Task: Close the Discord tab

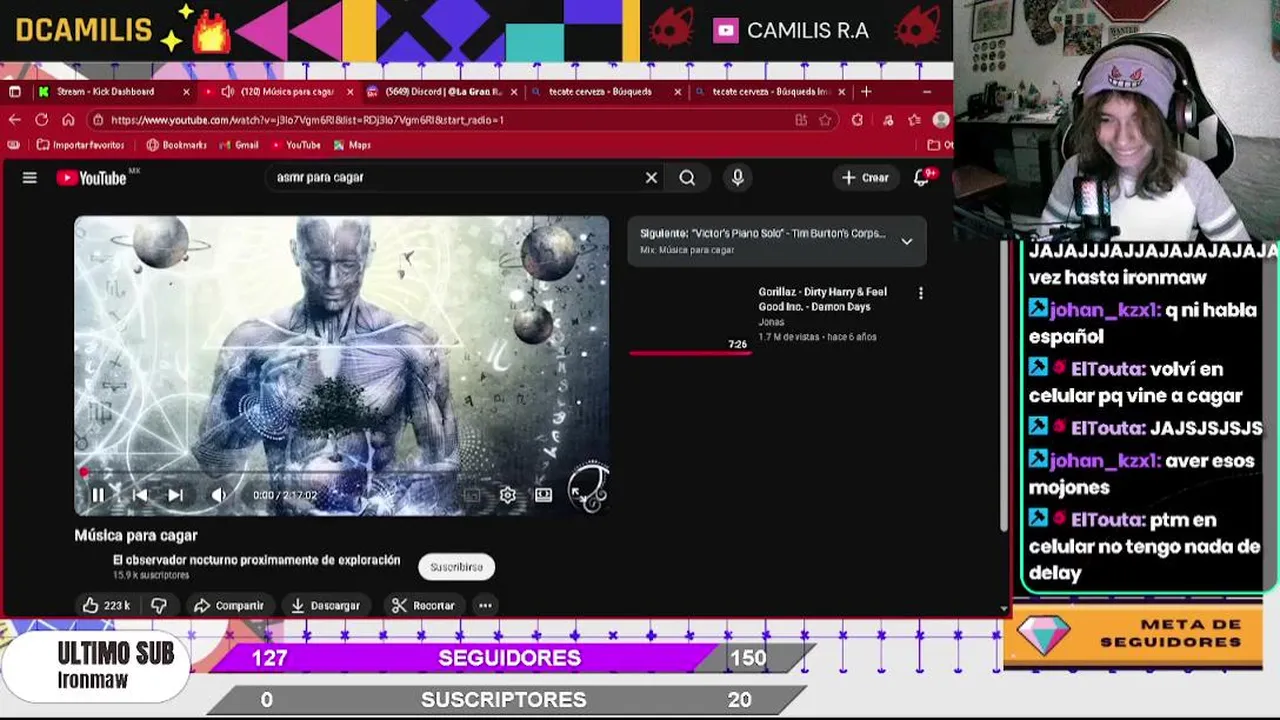Action: 514,91
